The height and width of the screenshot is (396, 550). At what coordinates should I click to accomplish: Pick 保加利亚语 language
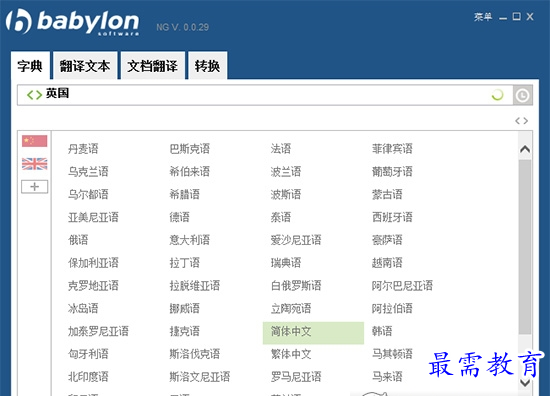93,263
